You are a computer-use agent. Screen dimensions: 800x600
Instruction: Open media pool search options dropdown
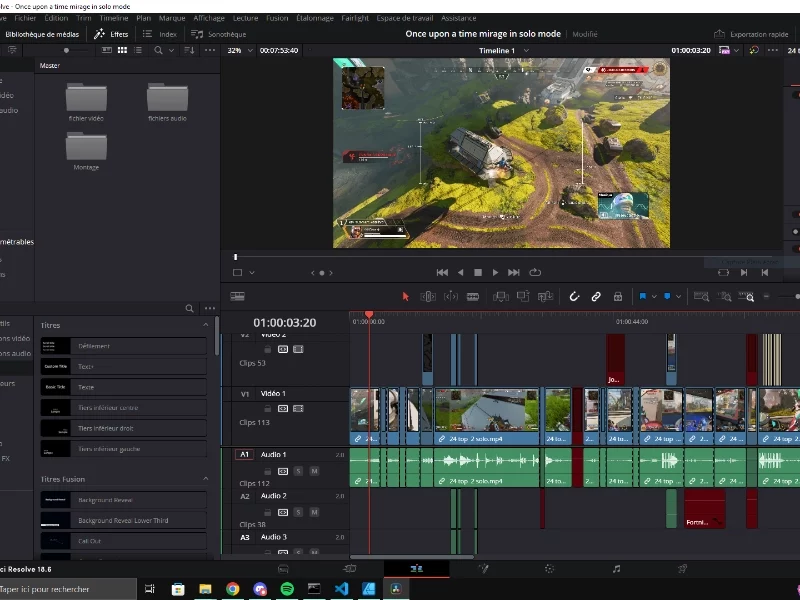click(x=171, y=51)
